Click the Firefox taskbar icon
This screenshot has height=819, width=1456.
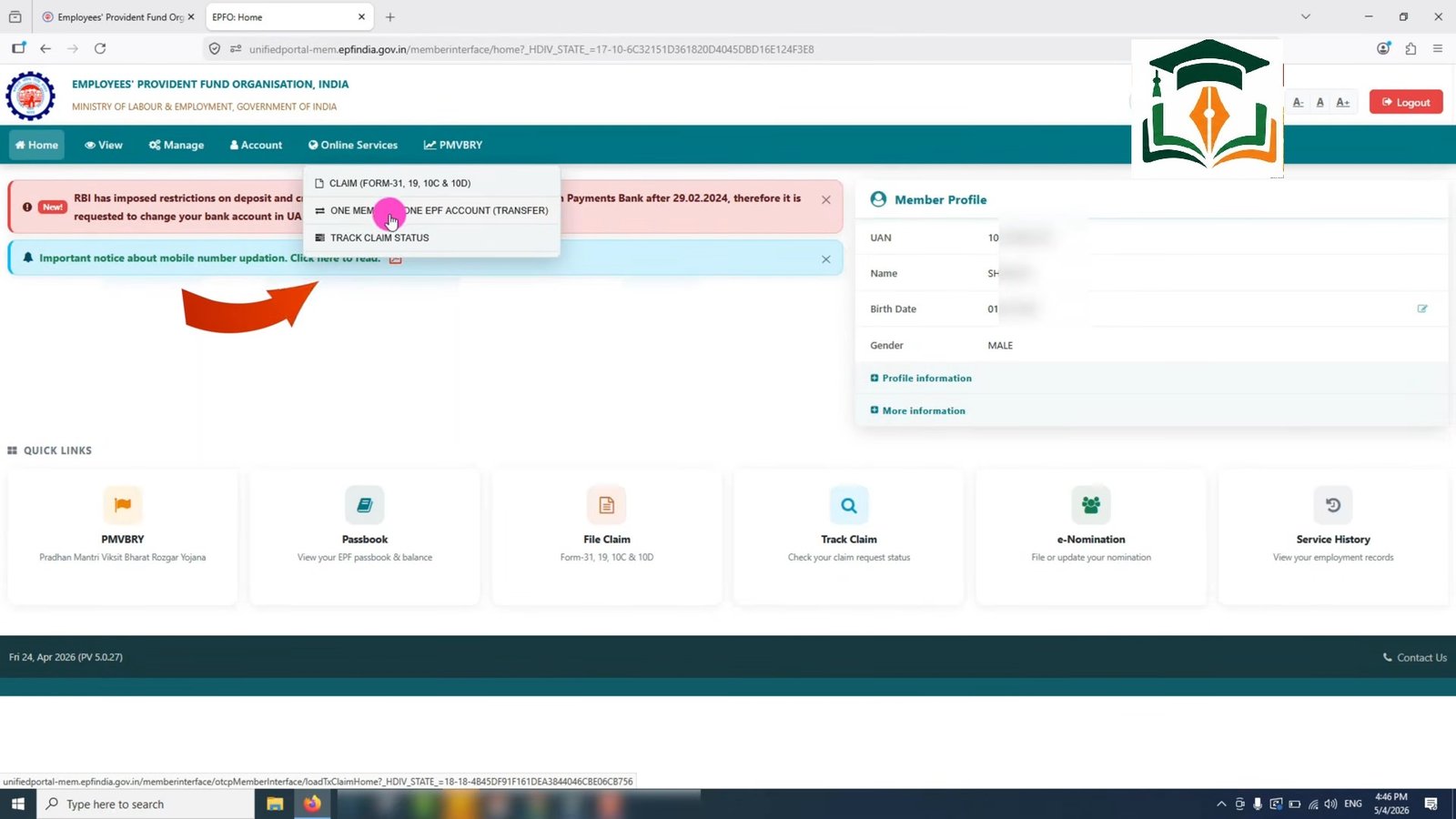coord(312,804)
